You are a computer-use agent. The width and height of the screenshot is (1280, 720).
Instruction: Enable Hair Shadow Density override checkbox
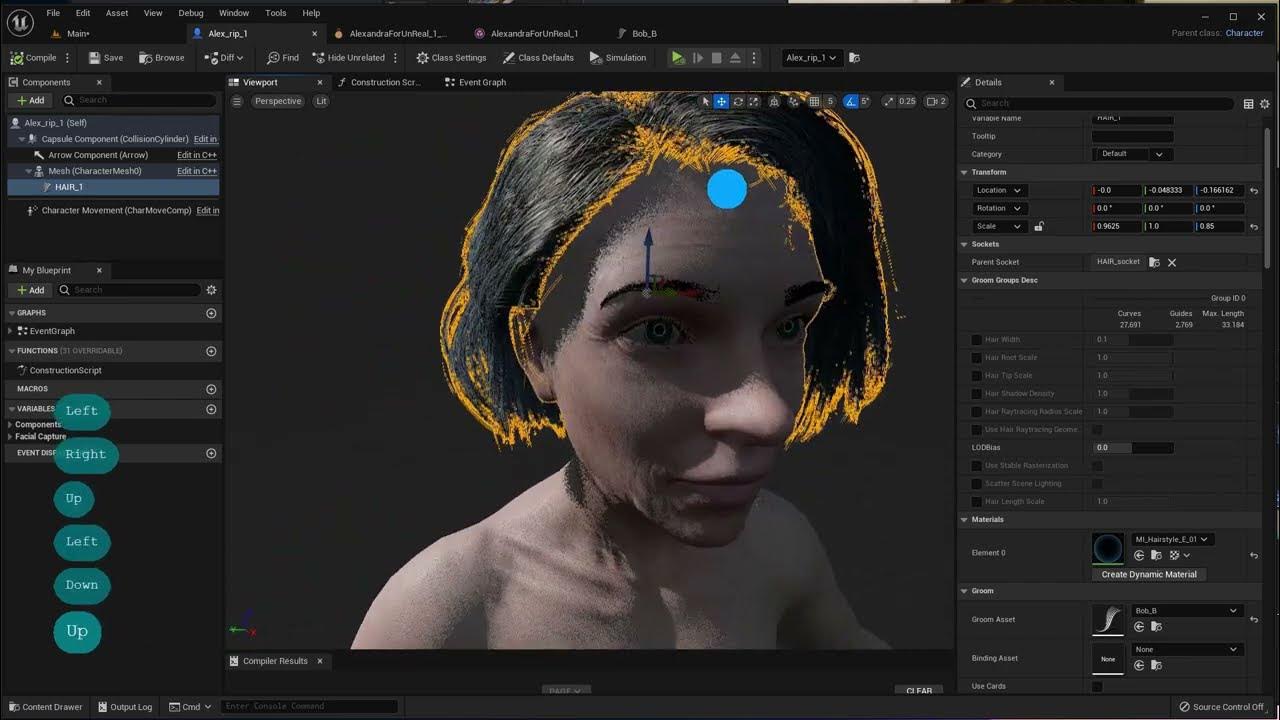(977, 394)
